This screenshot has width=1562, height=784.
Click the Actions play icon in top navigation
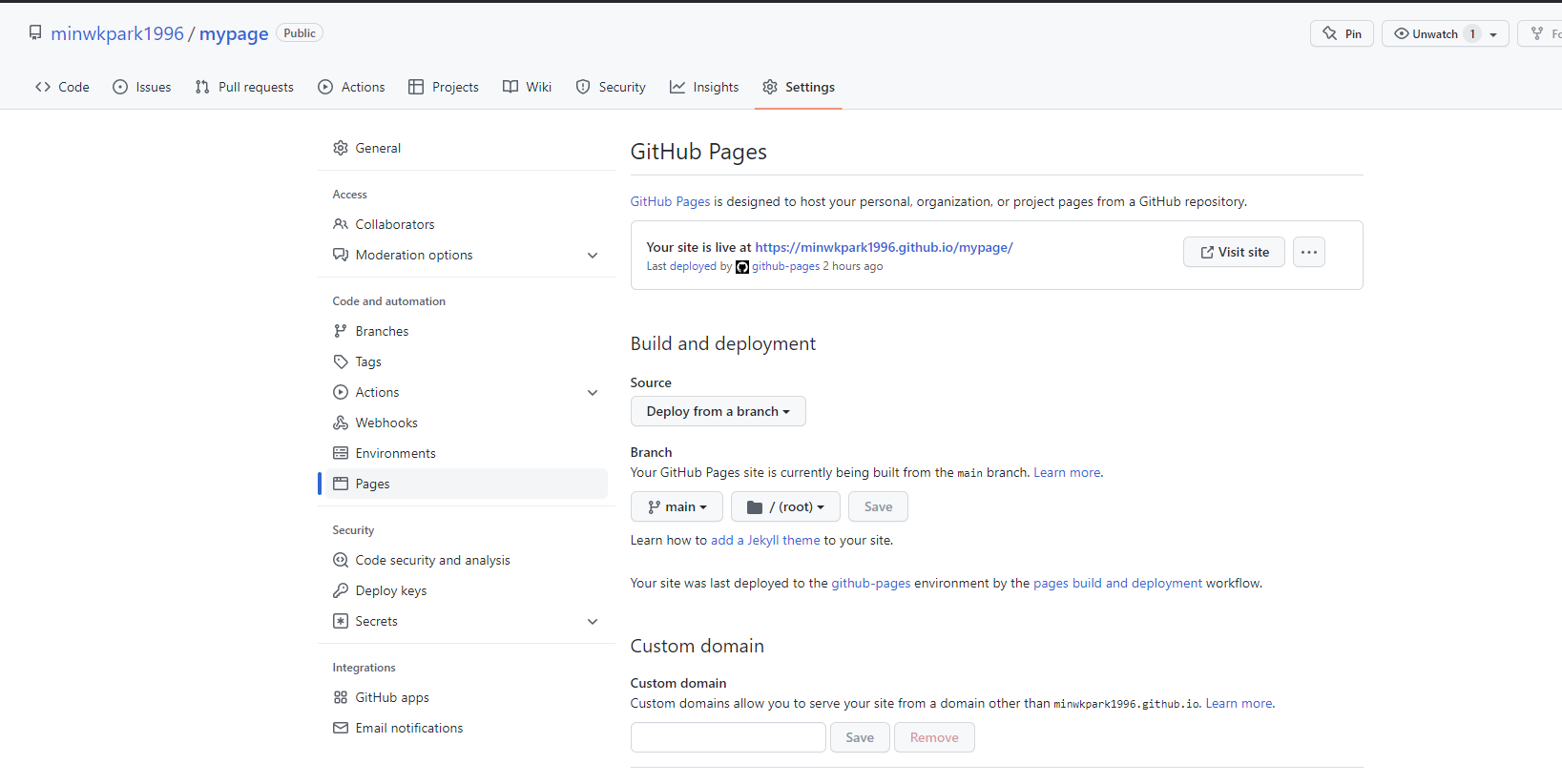pyautogui.click(x=325, y=87)
